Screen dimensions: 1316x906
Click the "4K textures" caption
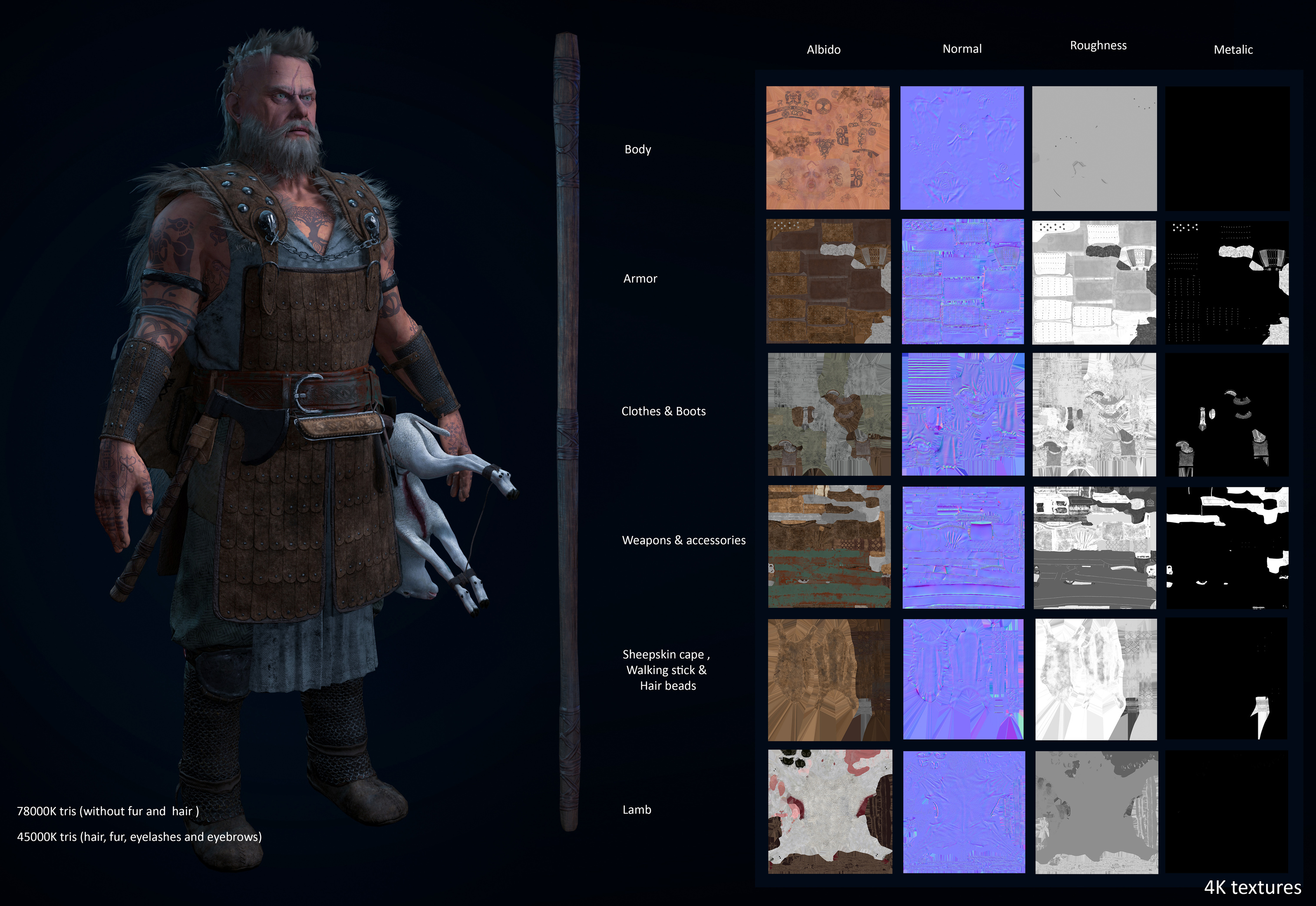coord(1253,887)
